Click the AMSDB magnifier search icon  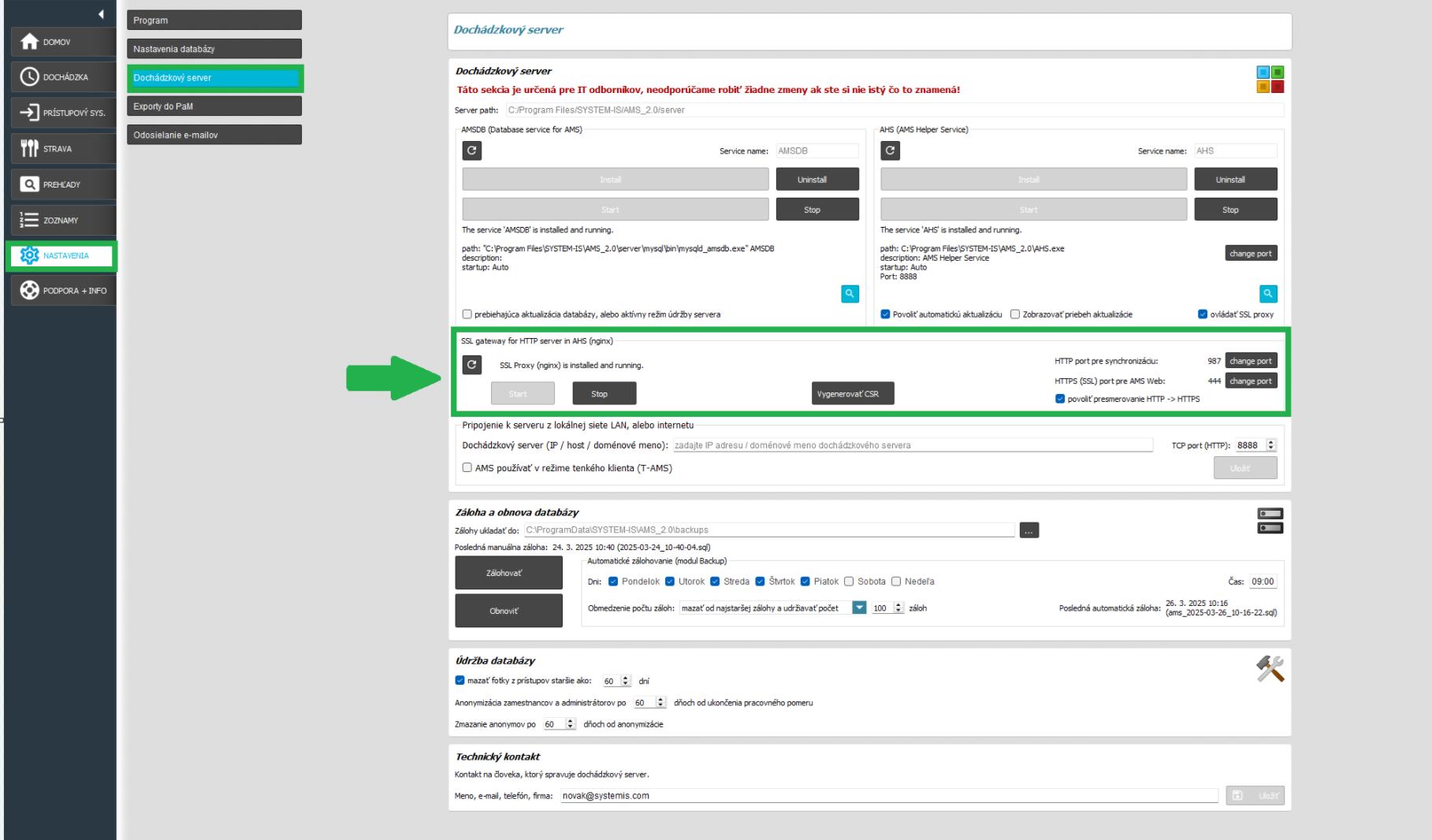pos(850,294)
